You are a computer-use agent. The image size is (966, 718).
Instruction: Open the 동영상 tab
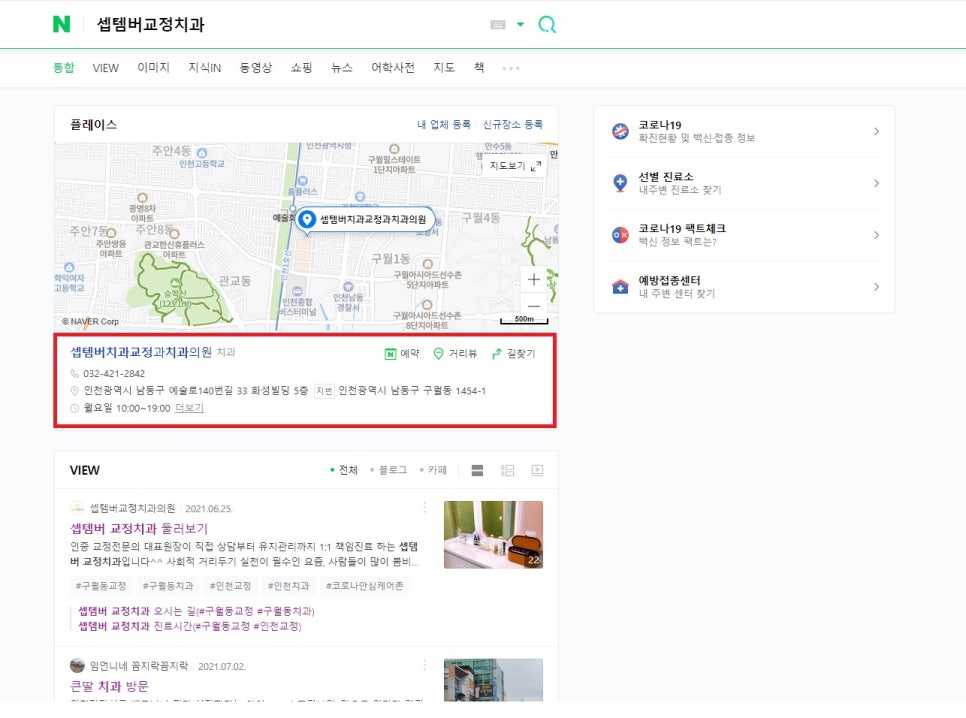(x=256, y=68)
